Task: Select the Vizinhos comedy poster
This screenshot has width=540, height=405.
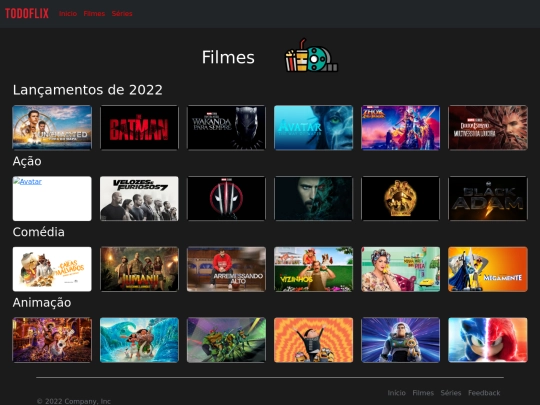Action: (313, 269)
